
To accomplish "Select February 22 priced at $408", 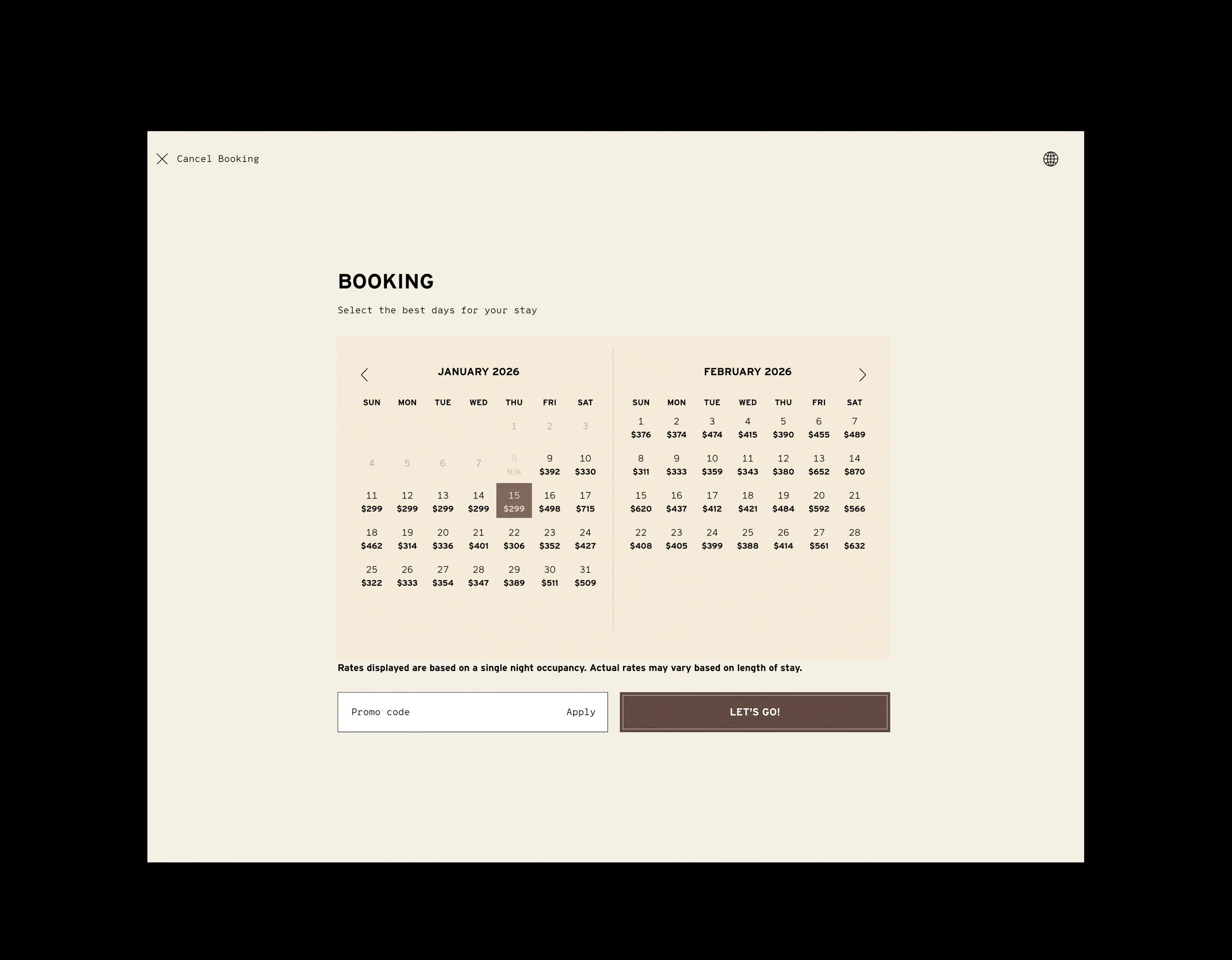I will [641, 538].
